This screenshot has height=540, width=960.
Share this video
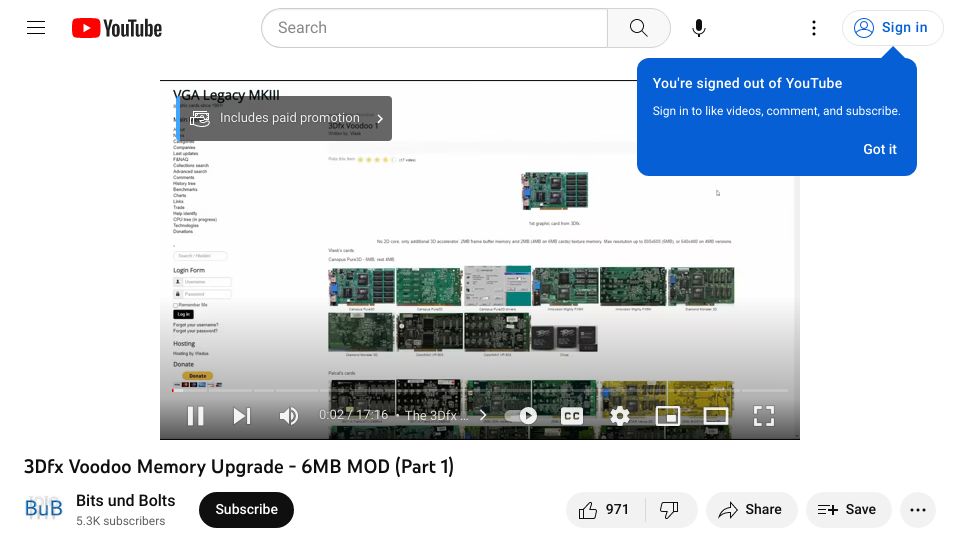coord(751,509)
